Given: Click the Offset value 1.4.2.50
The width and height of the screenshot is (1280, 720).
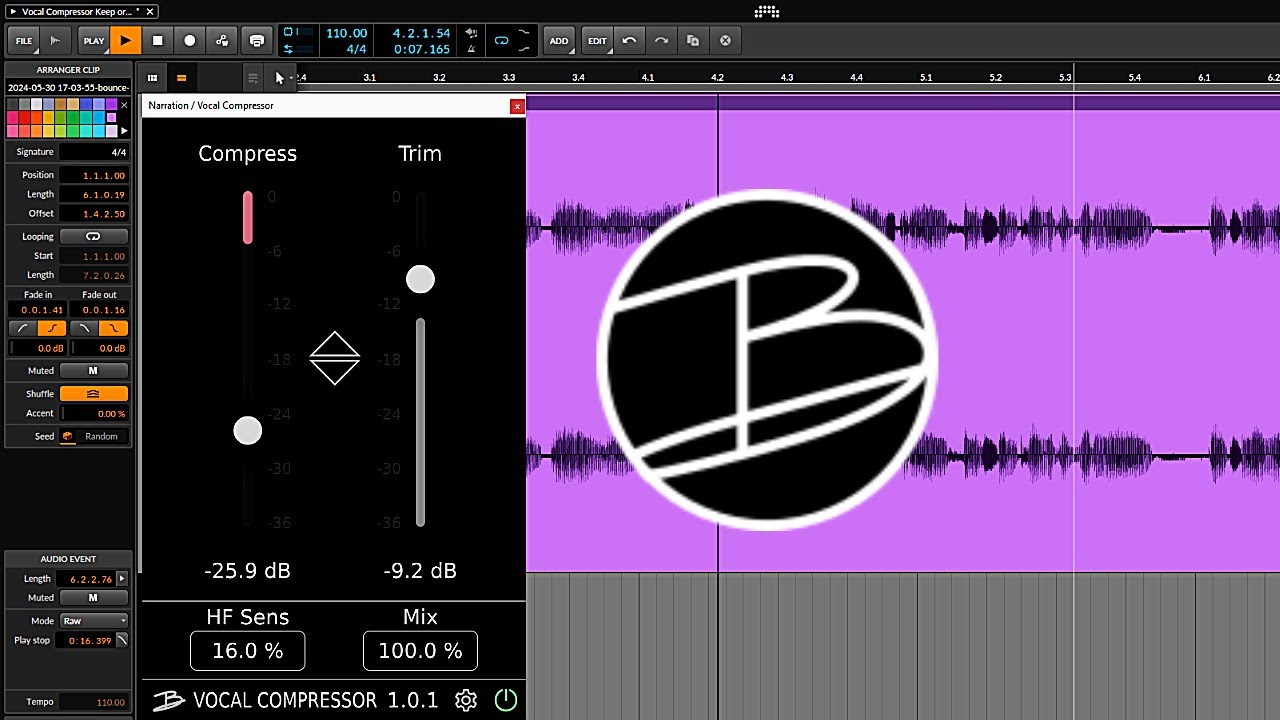Looking at the screenshot, I should pos(94,213).
